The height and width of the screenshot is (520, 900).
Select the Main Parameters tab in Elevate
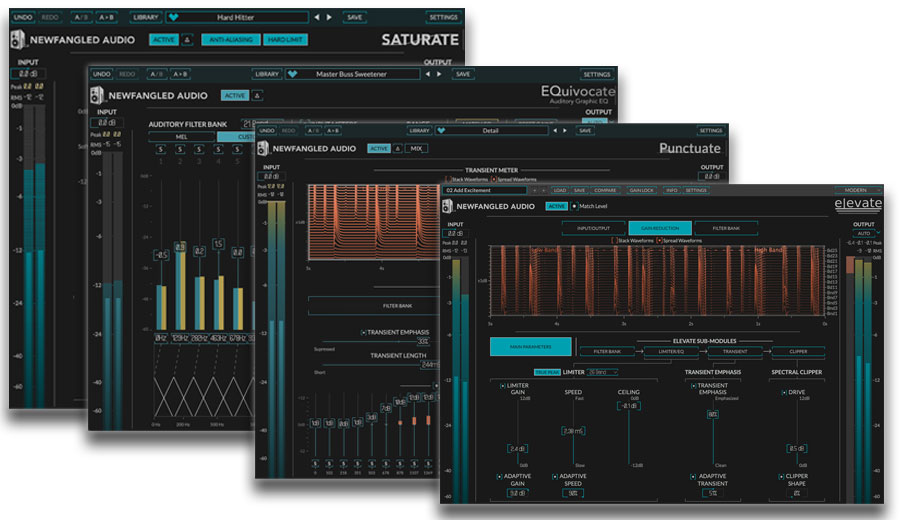[x=530, y=347]
